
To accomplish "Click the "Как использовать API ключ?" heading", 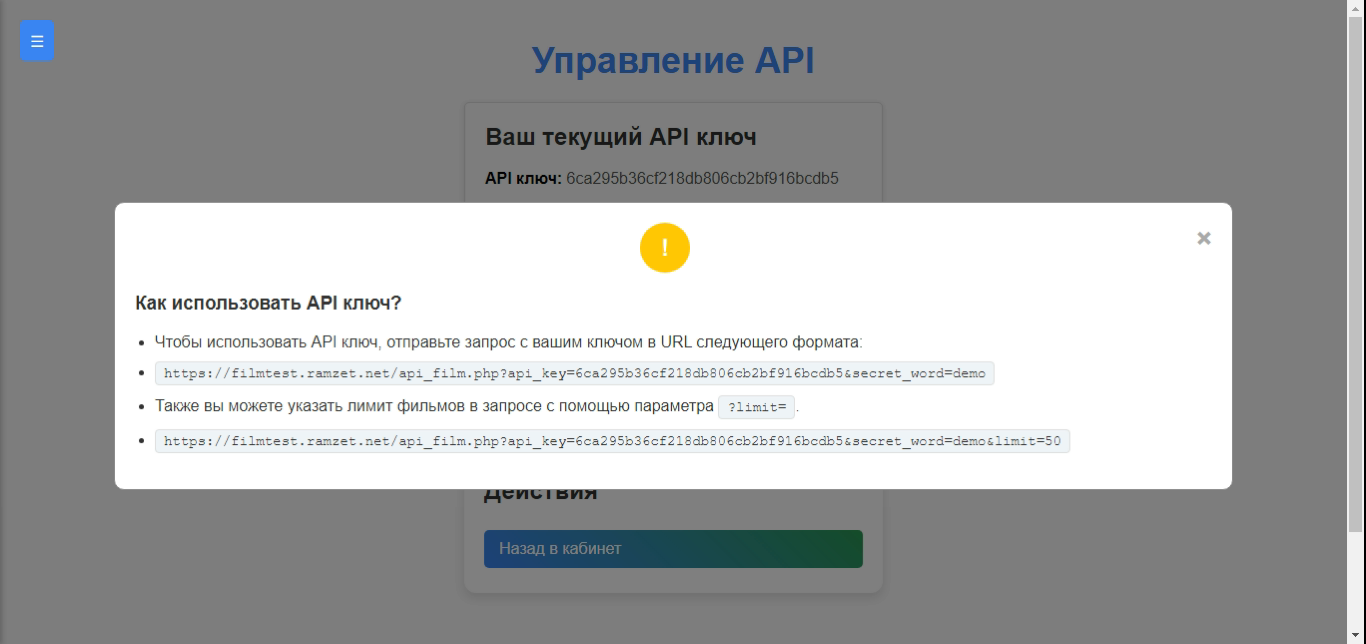I will point(268,303).
